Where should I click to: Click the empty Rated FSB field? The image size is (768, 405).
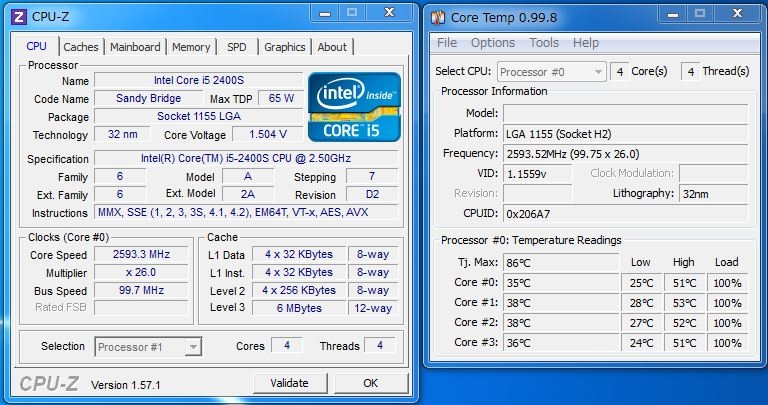[x=141, y=308]
